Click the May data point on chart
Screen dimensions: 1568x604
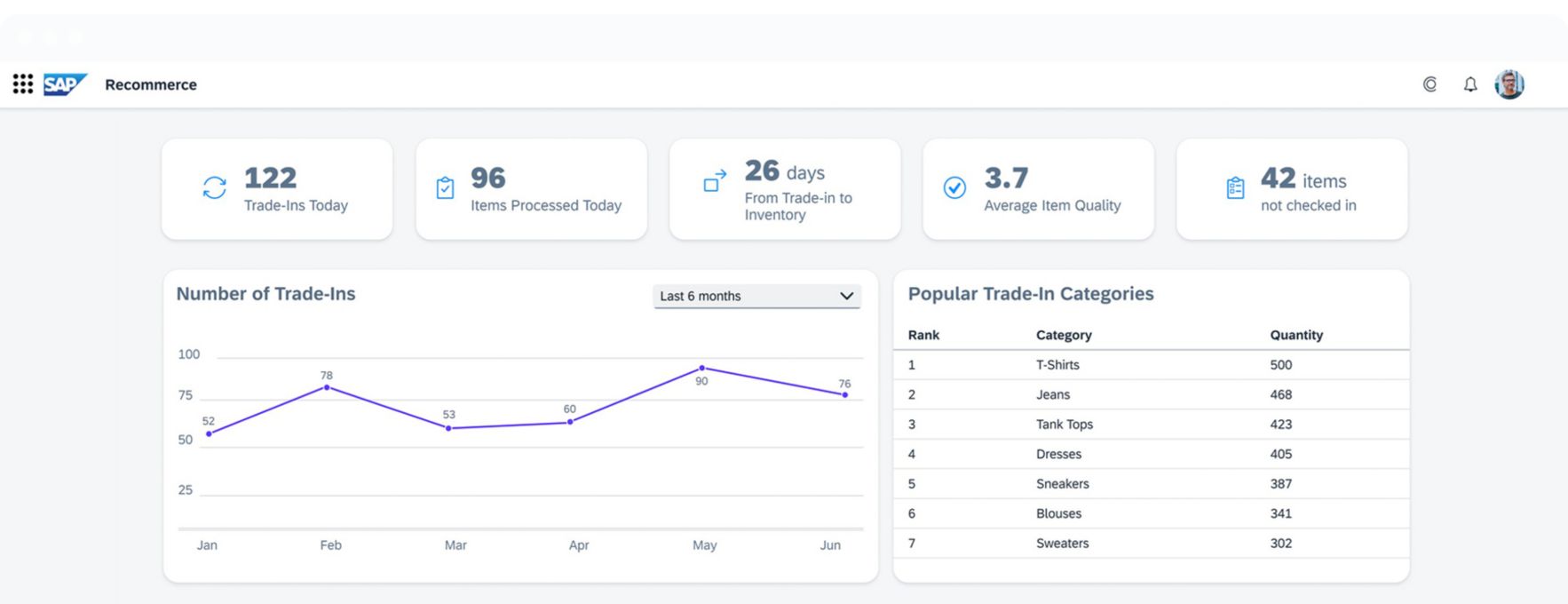701,368
